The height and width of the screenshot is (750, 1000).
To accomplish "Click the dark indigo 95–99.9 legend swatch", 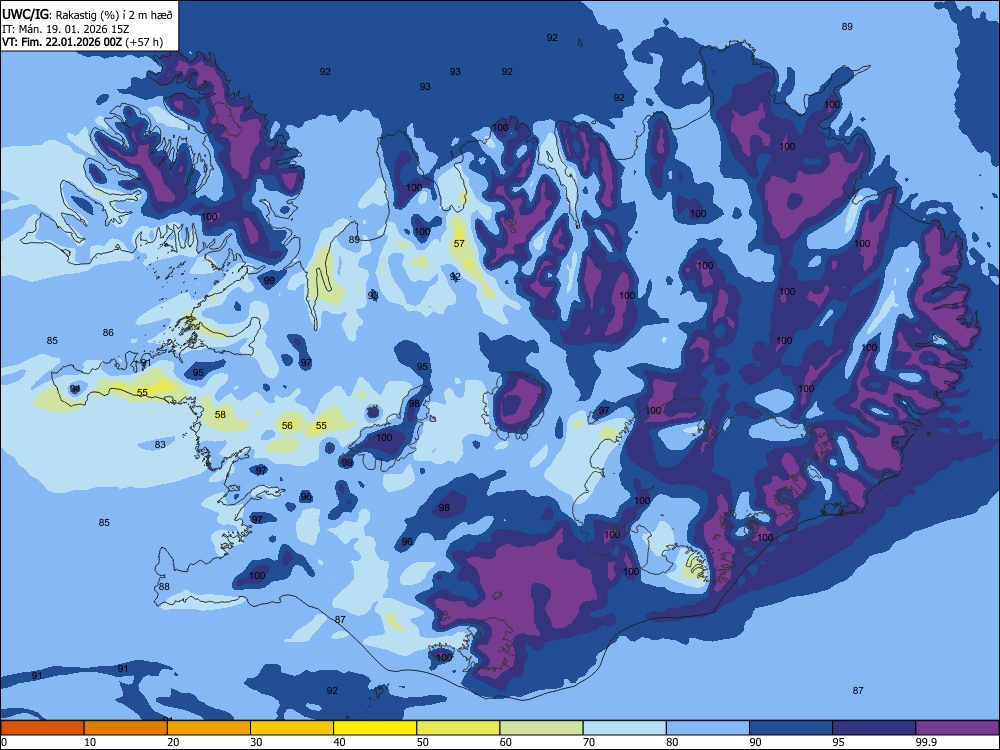I will pos(874,728).
